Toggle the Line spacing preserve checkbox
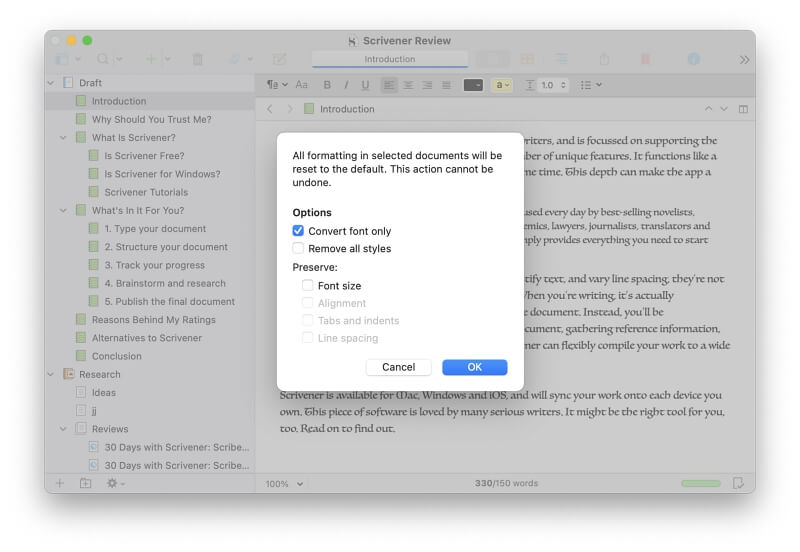 (308, 337)
